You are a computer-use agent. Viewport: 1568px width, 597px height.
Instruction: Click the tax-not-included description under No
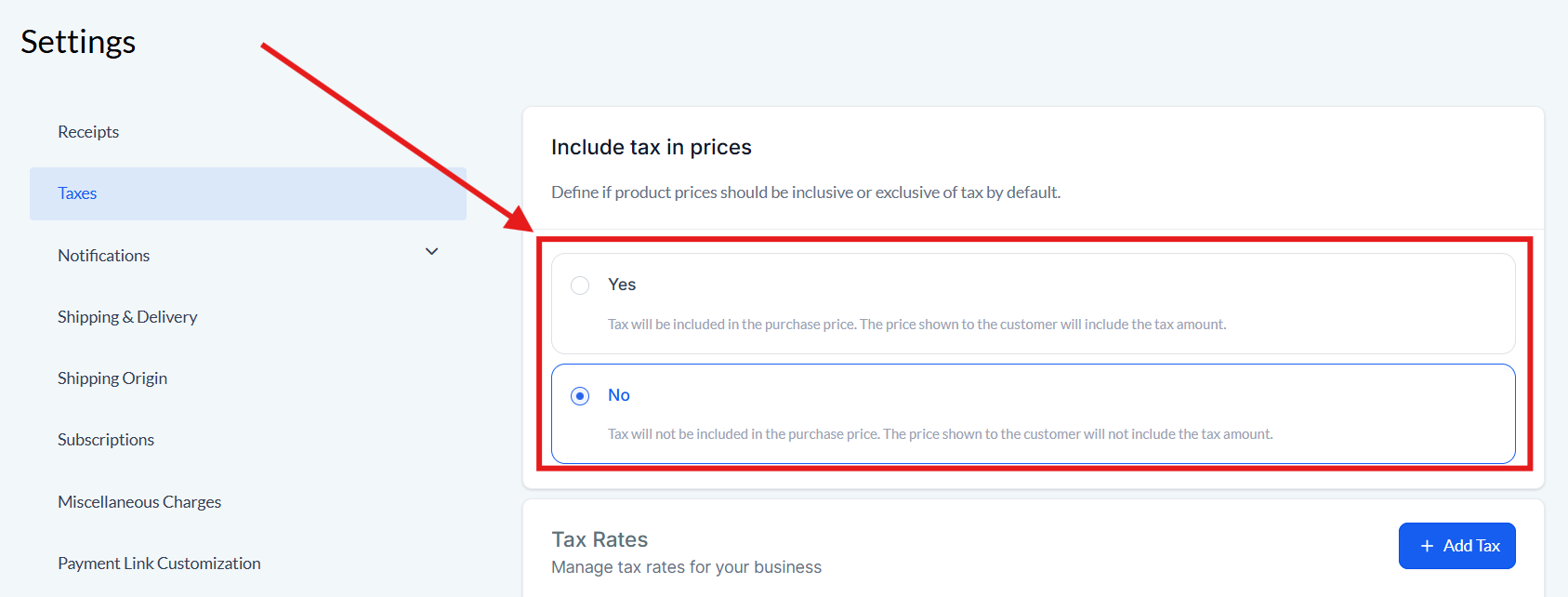tap(940, 434)
